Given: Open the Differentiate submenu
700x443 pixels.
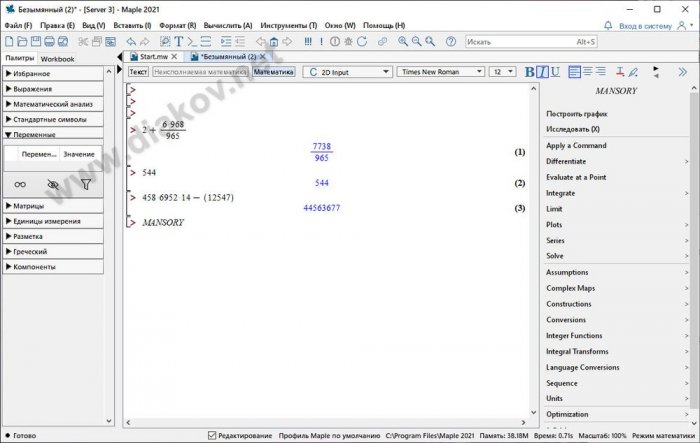Looking at the screenshot, I should coord(617,161).
